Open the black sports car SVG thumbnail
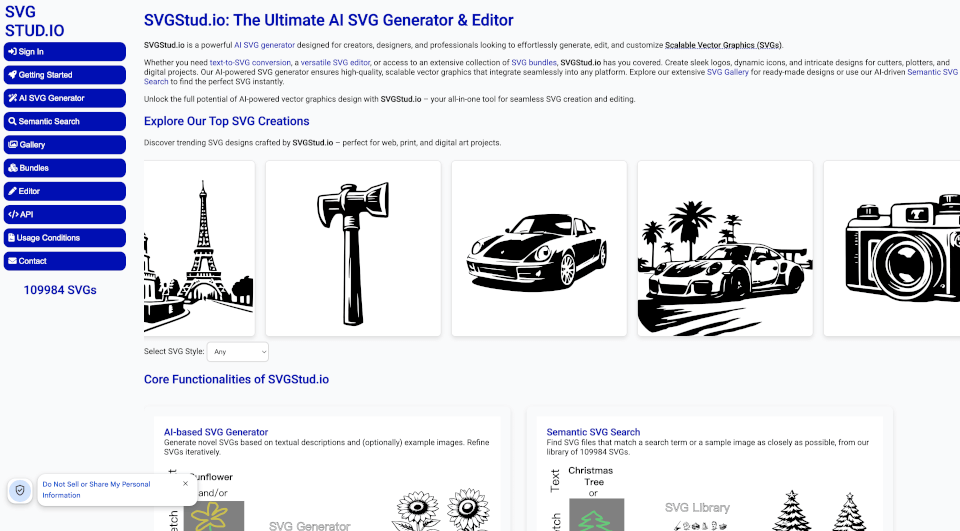 click(539, 249)
